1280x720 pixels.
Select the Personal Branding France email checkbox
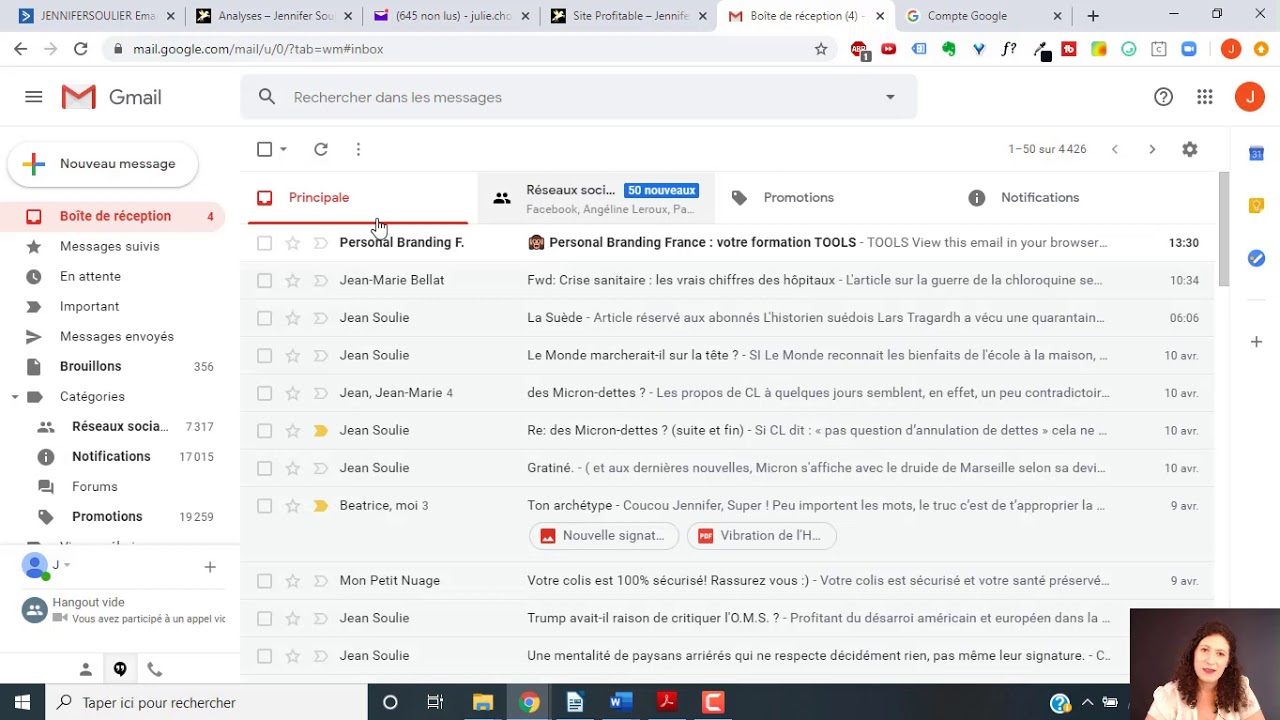click(x=264, y=243)
